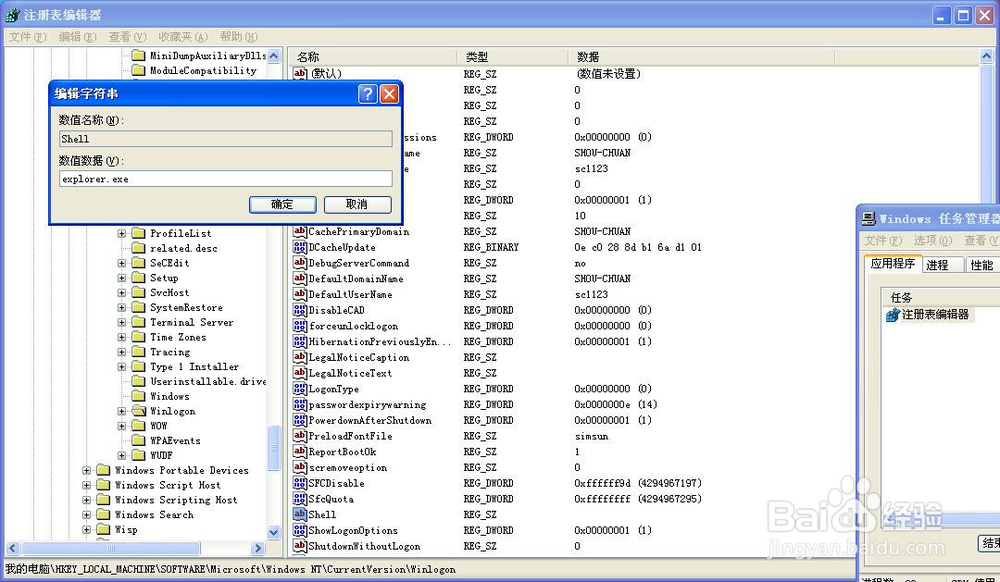Expand the Setup tree node

[122, 278]
